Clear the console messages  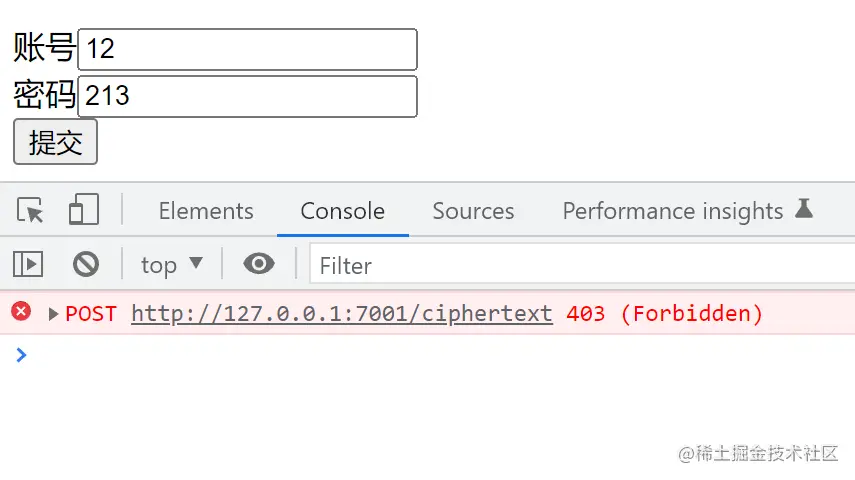tap(86, 264)
